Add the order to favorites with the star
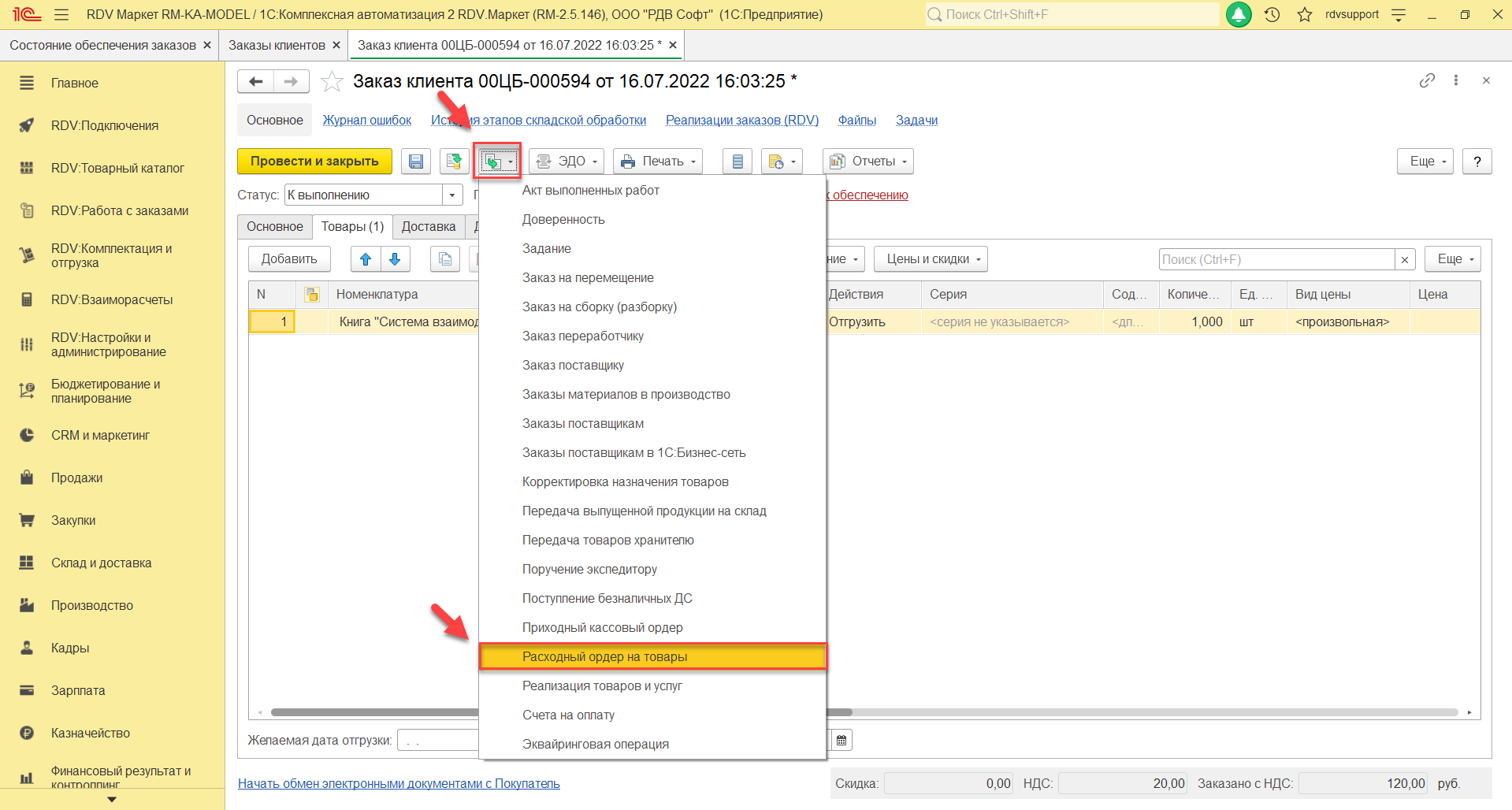Viewport: 1512px width, 810px height. click(332, 81)
